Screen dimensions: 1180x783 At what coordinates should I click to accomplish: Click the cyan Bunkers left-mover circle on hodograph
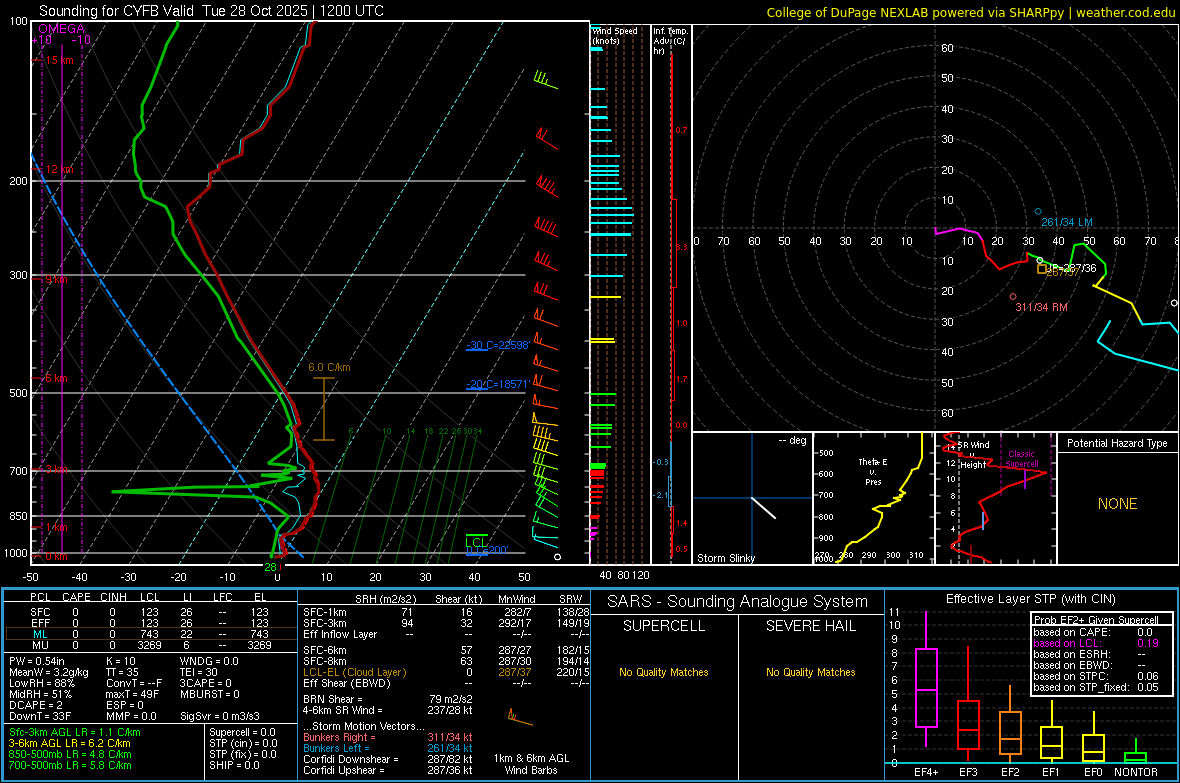pos(1039,212)
